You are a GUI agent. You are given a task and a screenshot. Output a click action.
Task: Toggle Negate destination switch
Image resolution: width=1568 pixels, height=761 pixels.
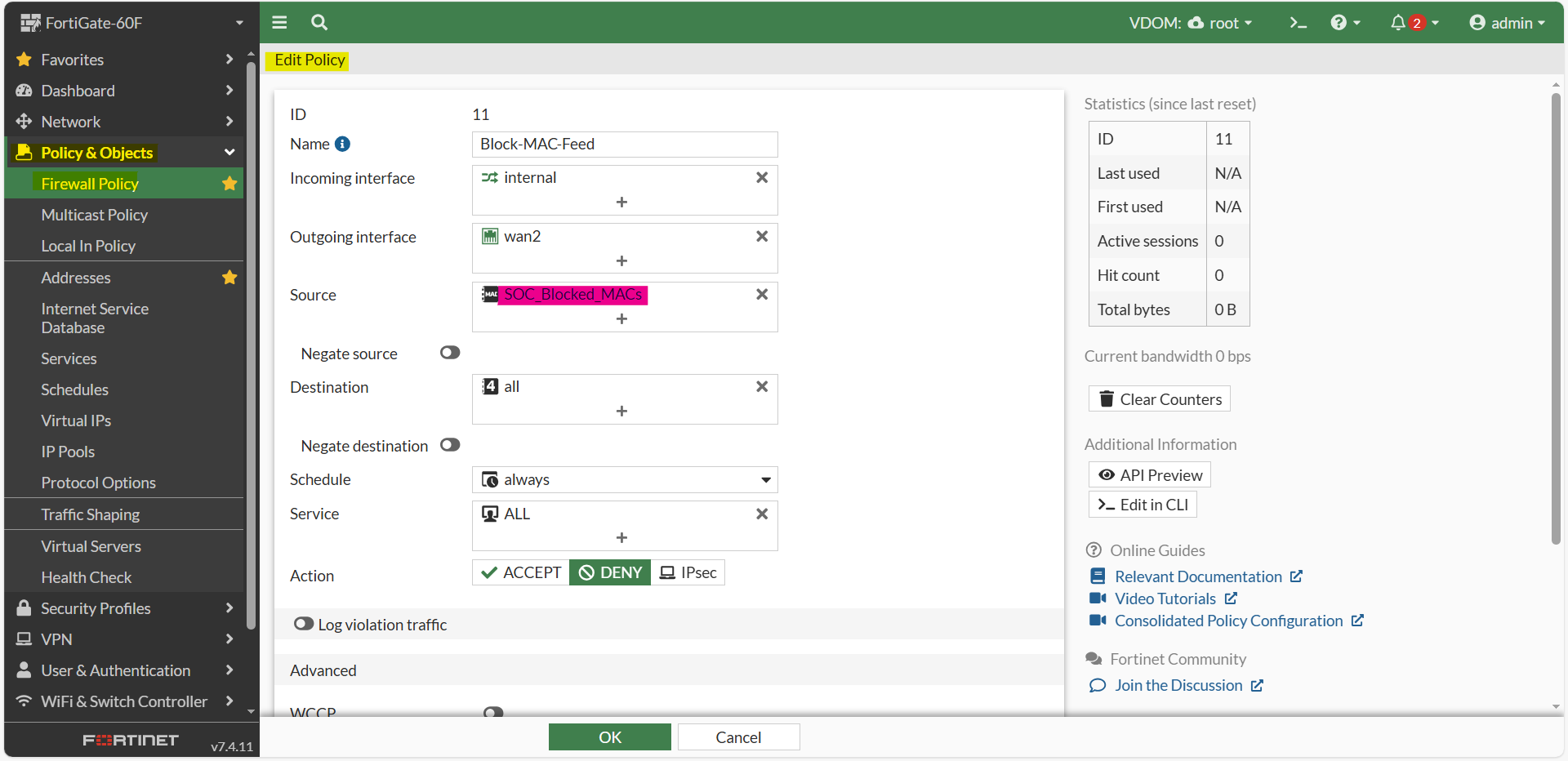450,445
